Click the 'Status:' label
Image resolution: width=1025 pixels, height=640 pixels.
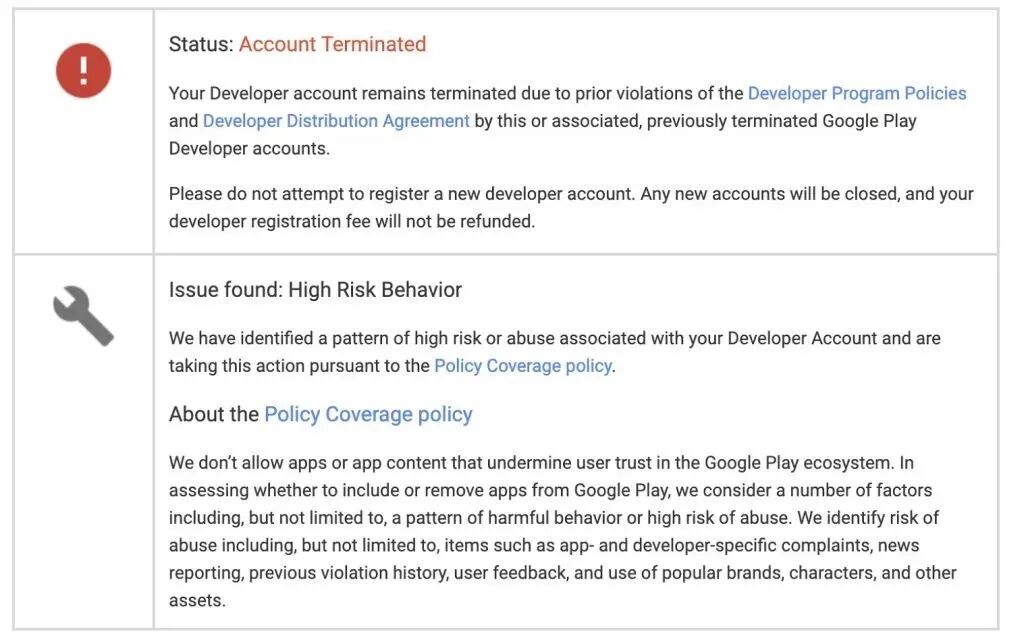tap(201, 44)
